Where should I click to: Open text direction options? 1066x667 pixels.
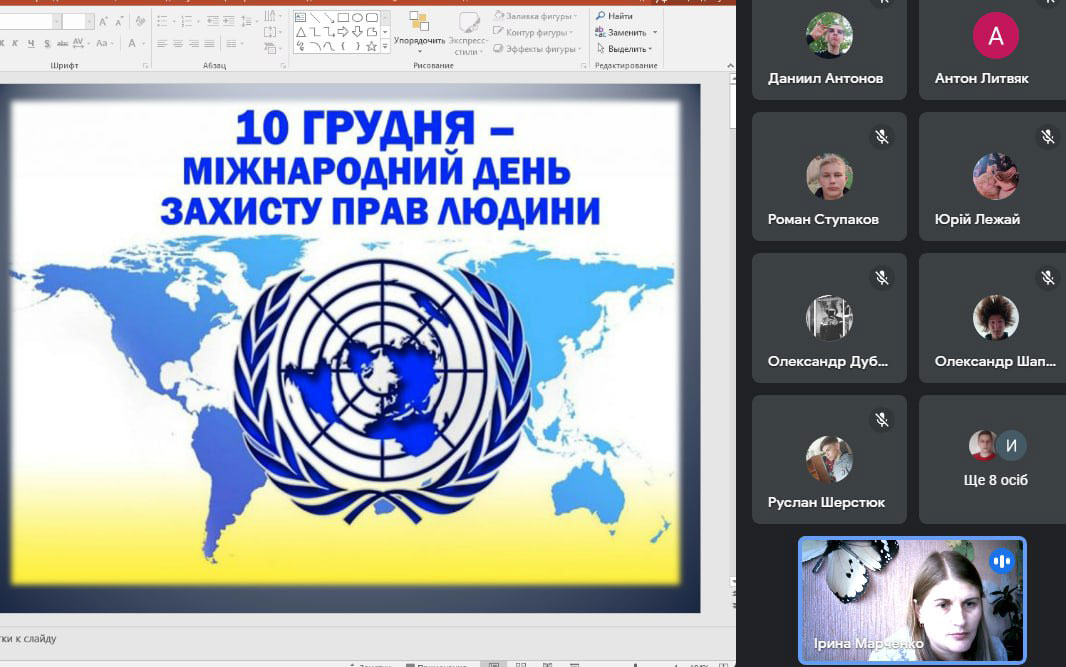tap(271, 16)
